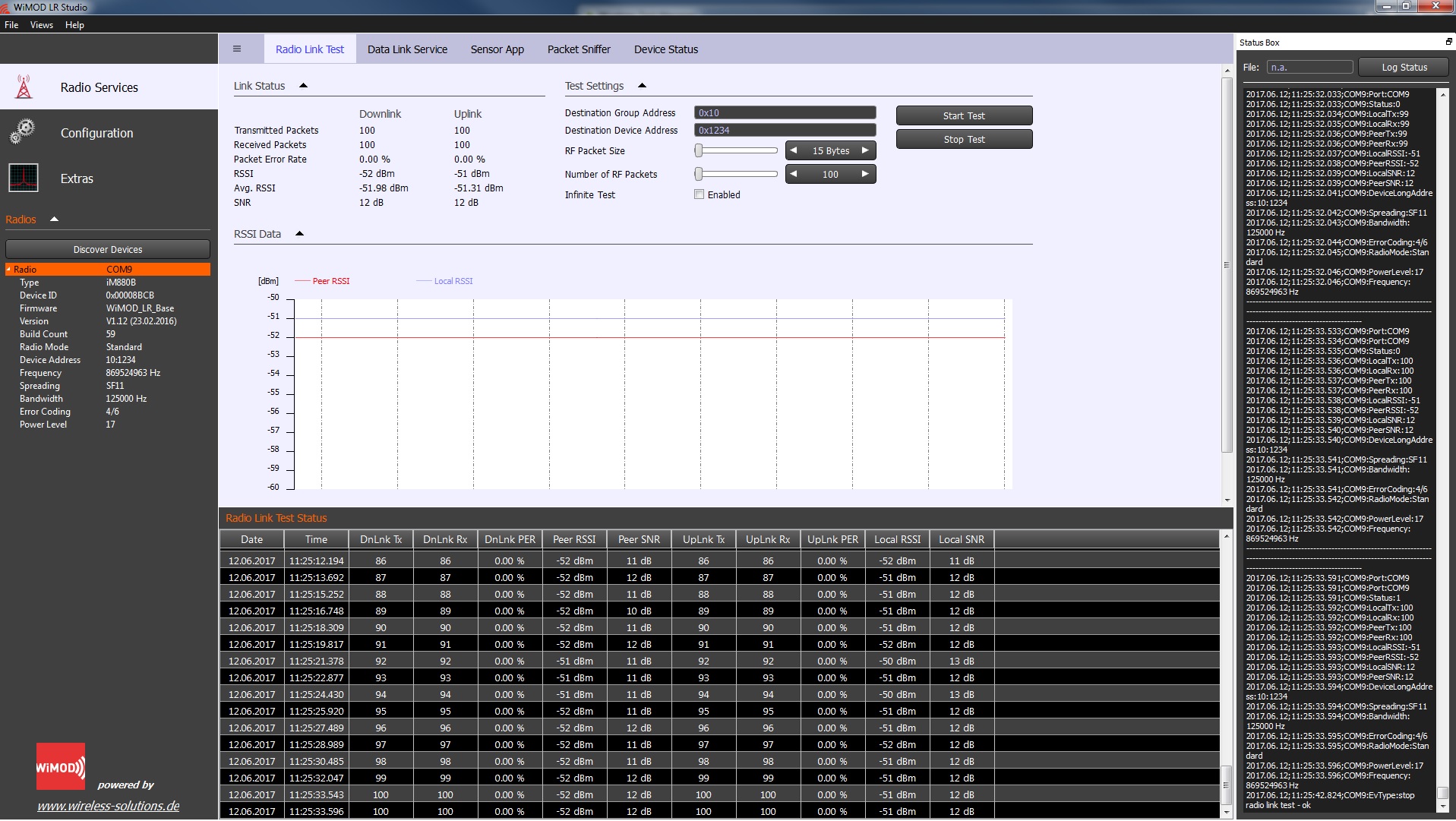Click the Log Status button
The width and height of the screenshot is (1456, 821).
click(x=1404, y=67)
